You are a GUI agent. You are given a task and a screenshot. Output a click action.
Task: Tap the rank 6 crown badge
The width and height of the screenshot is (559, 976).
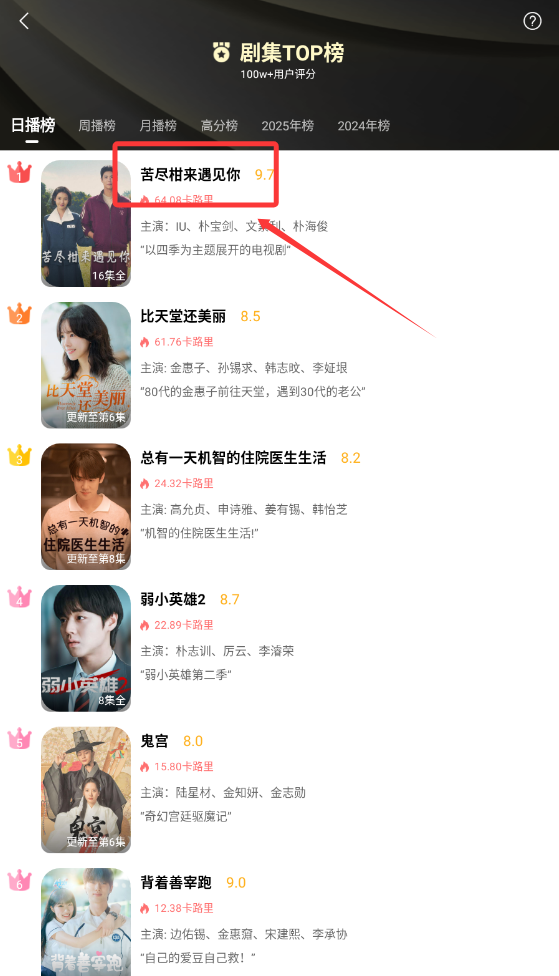coord(19,880)
